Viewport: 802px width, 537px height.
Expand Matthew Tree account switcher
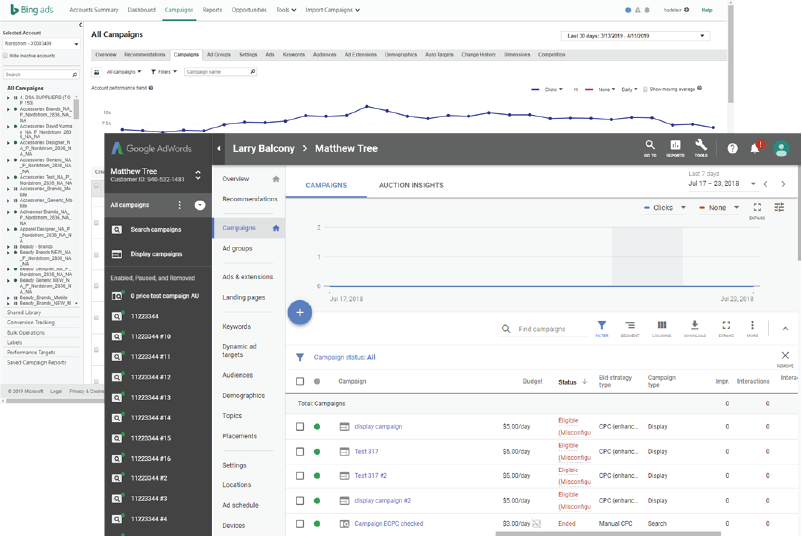tap(198, 175)
